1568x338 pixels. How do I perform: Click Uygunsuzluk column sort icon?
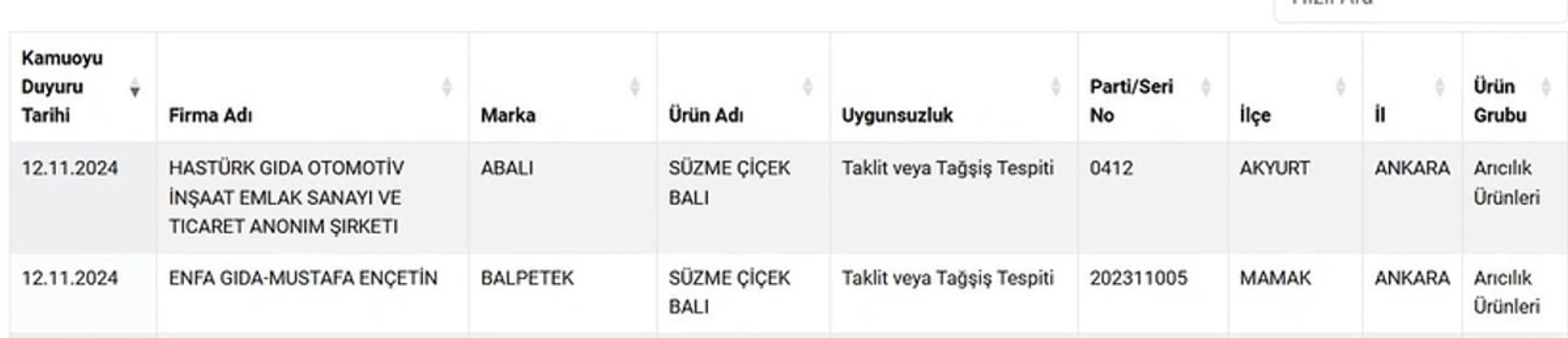[x=1056, y=87]
